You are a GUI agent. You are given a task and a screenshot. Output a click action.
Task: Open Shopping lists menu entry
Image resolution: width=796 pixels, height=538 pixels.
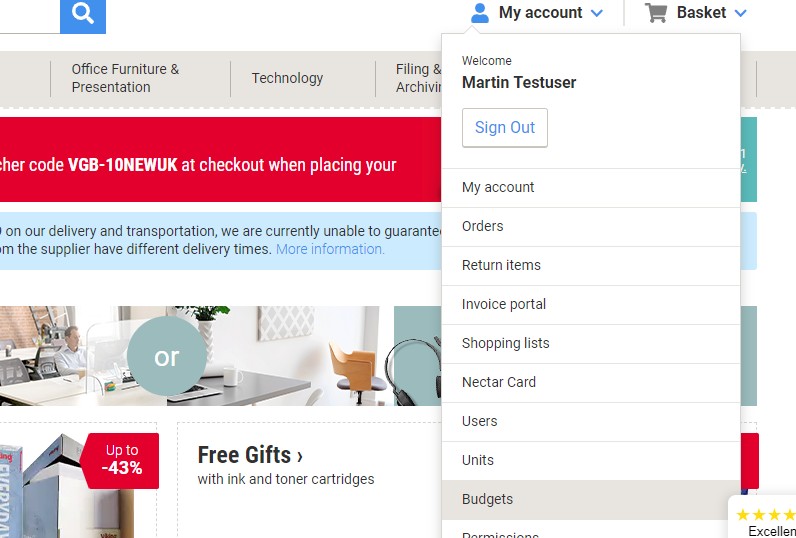click(506, 343)
